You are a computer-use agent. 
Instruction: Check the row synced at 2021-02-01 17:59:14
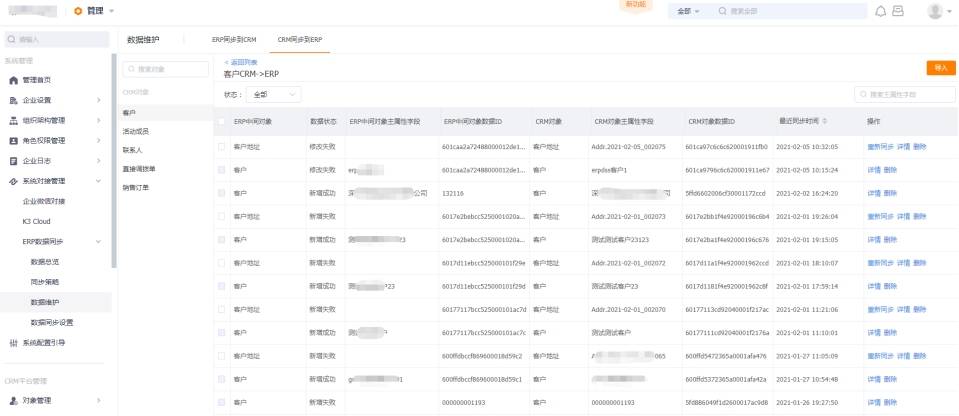coord(221,286)
